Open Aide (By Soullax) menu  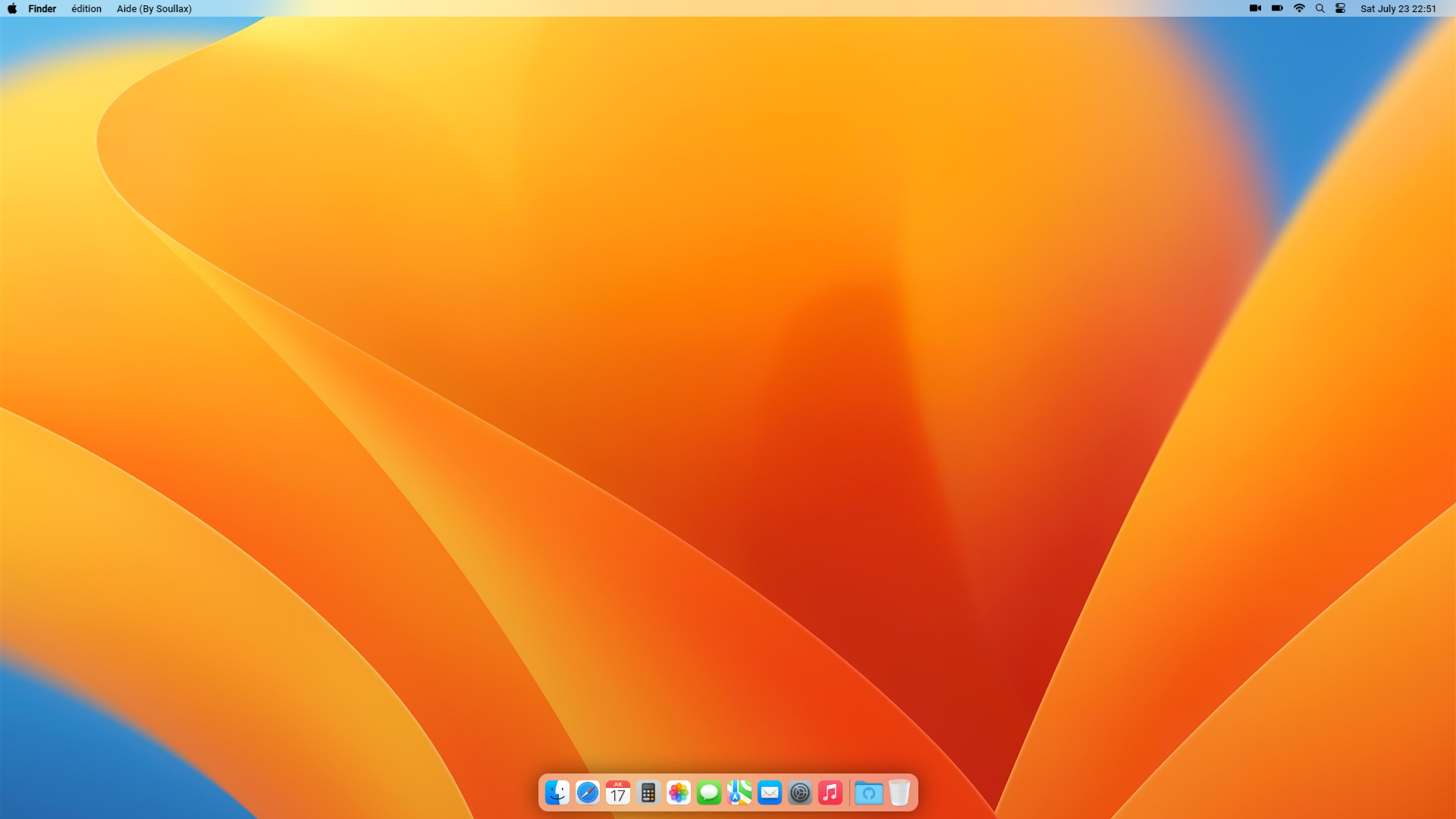154,8
